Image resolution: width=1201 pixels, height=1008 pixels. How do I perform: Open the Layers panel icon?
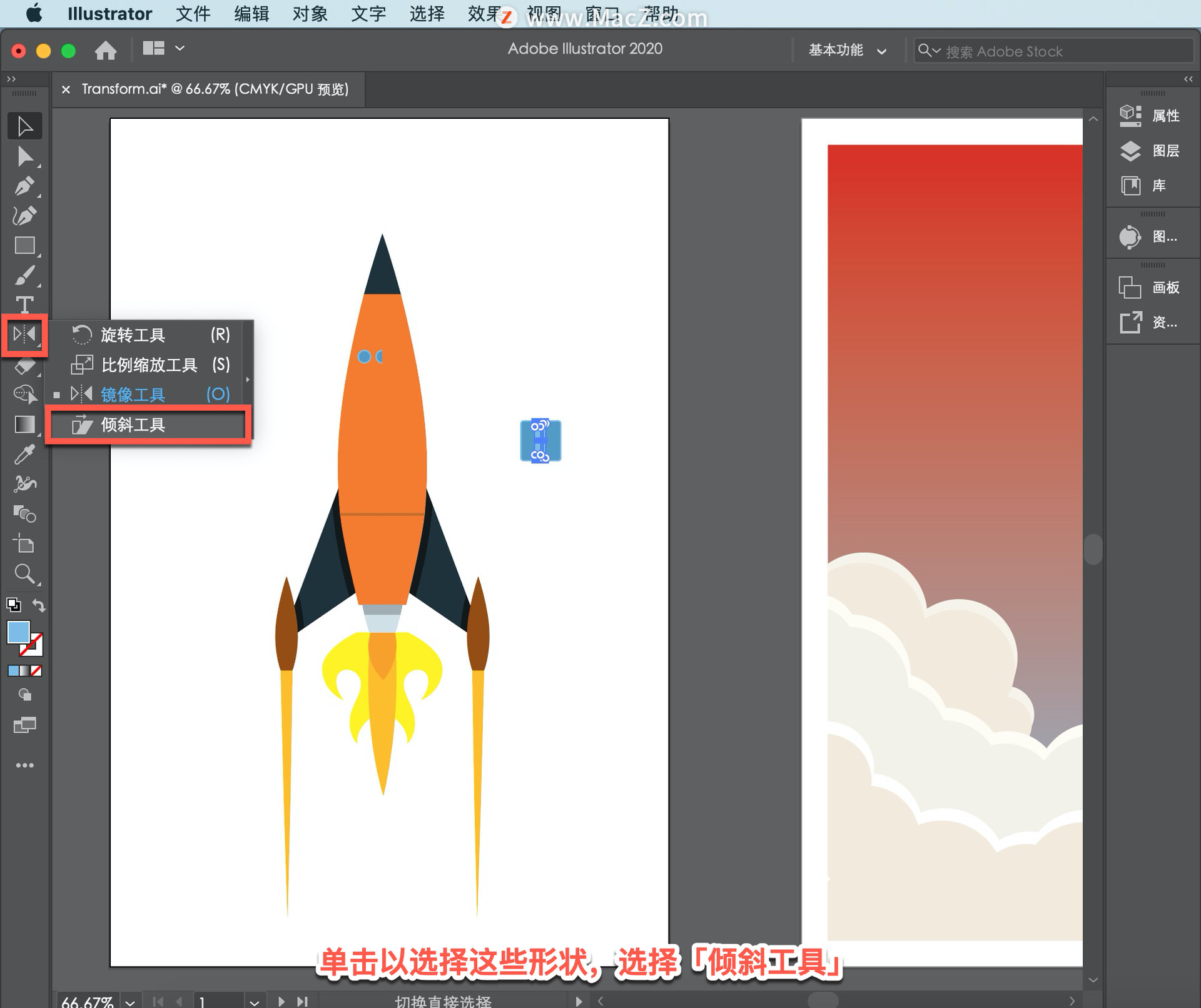pyautogui.click(x=1130, y=151)
